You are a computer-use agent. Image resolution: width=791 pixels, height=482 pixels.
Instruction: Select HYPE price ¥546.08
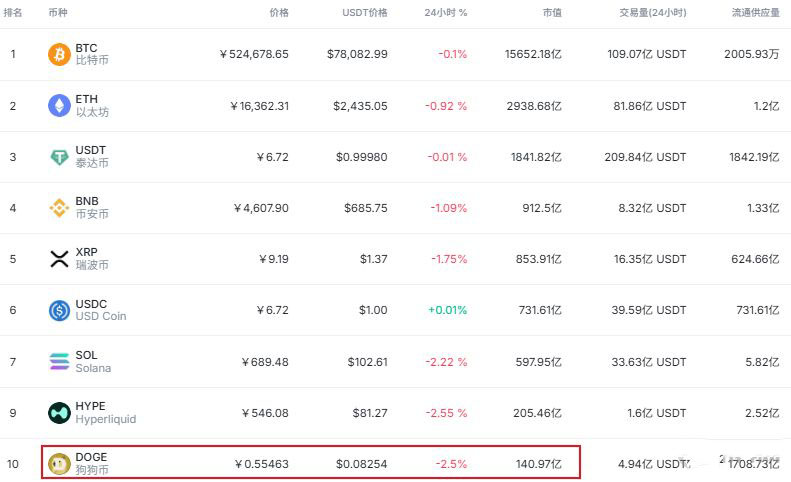pyautogui.click(x=265, y=413)
